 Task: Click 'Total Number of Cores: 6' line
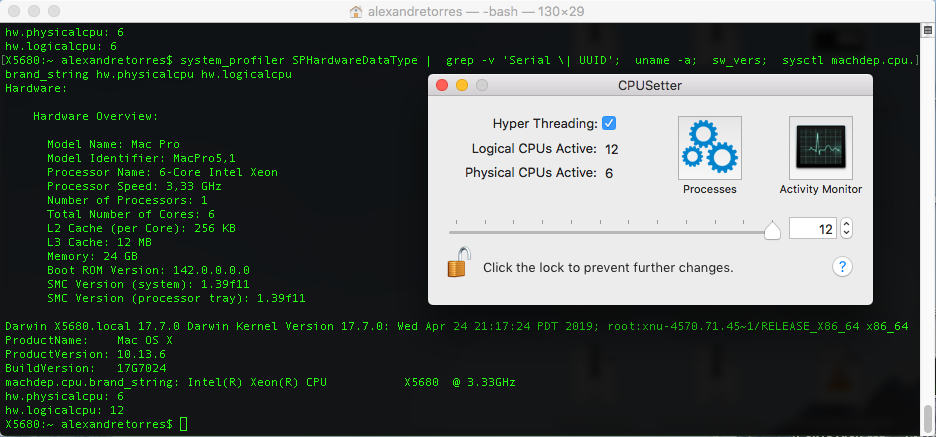[x=131, y=214]
